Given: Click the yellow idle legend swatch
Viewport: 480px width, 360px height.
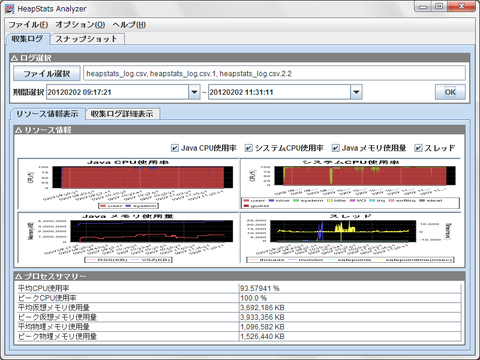Looking at the screenshot, I should pyautogui.click(x=330, y=200).
